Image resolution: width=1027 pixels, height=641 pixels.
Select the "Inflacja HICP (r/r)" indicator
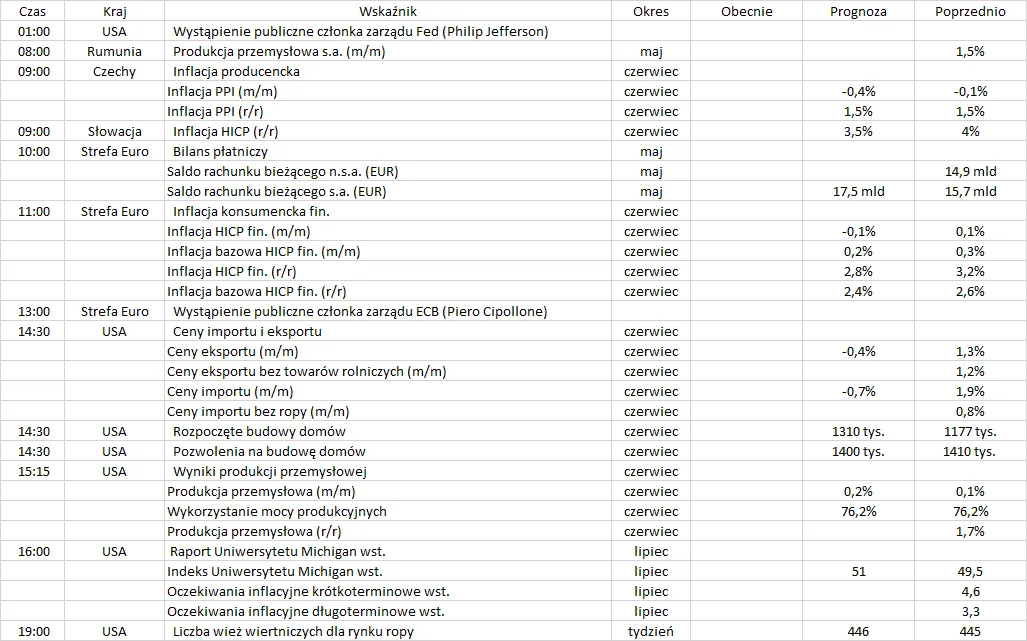click(225, 132)
